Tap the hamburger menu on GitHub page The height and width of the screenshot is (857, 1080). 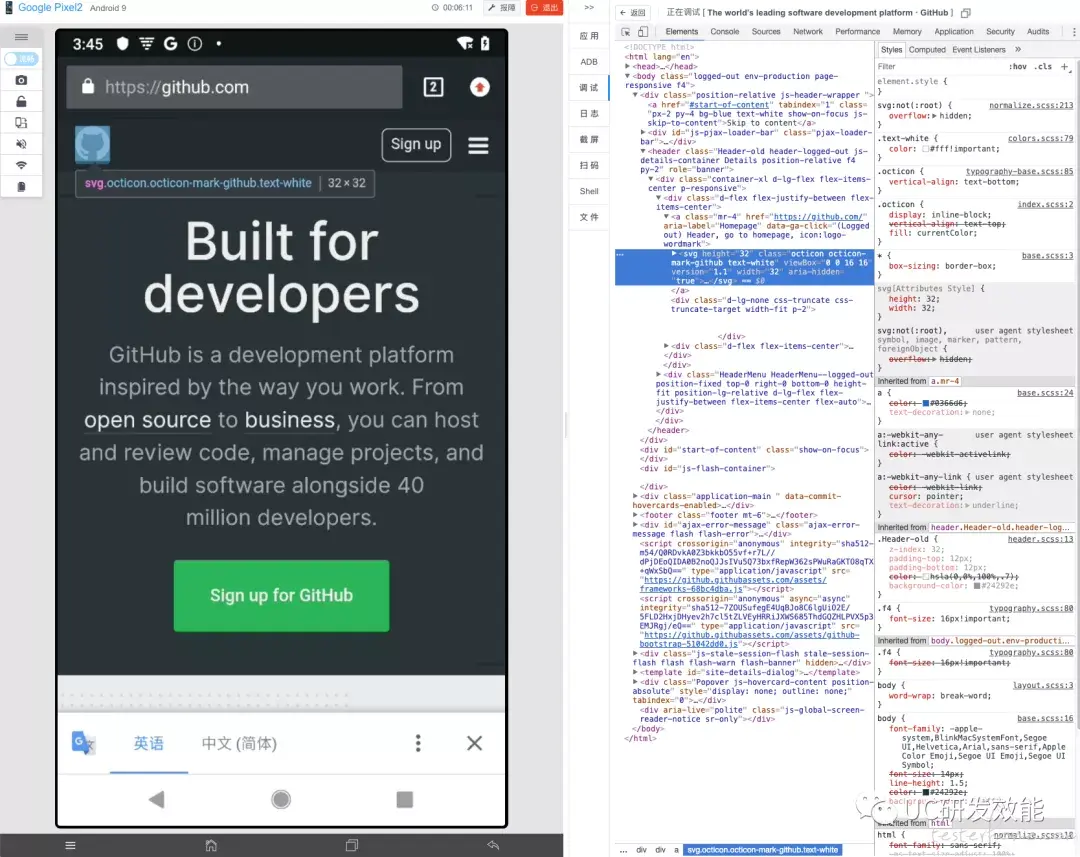[478, 145]
